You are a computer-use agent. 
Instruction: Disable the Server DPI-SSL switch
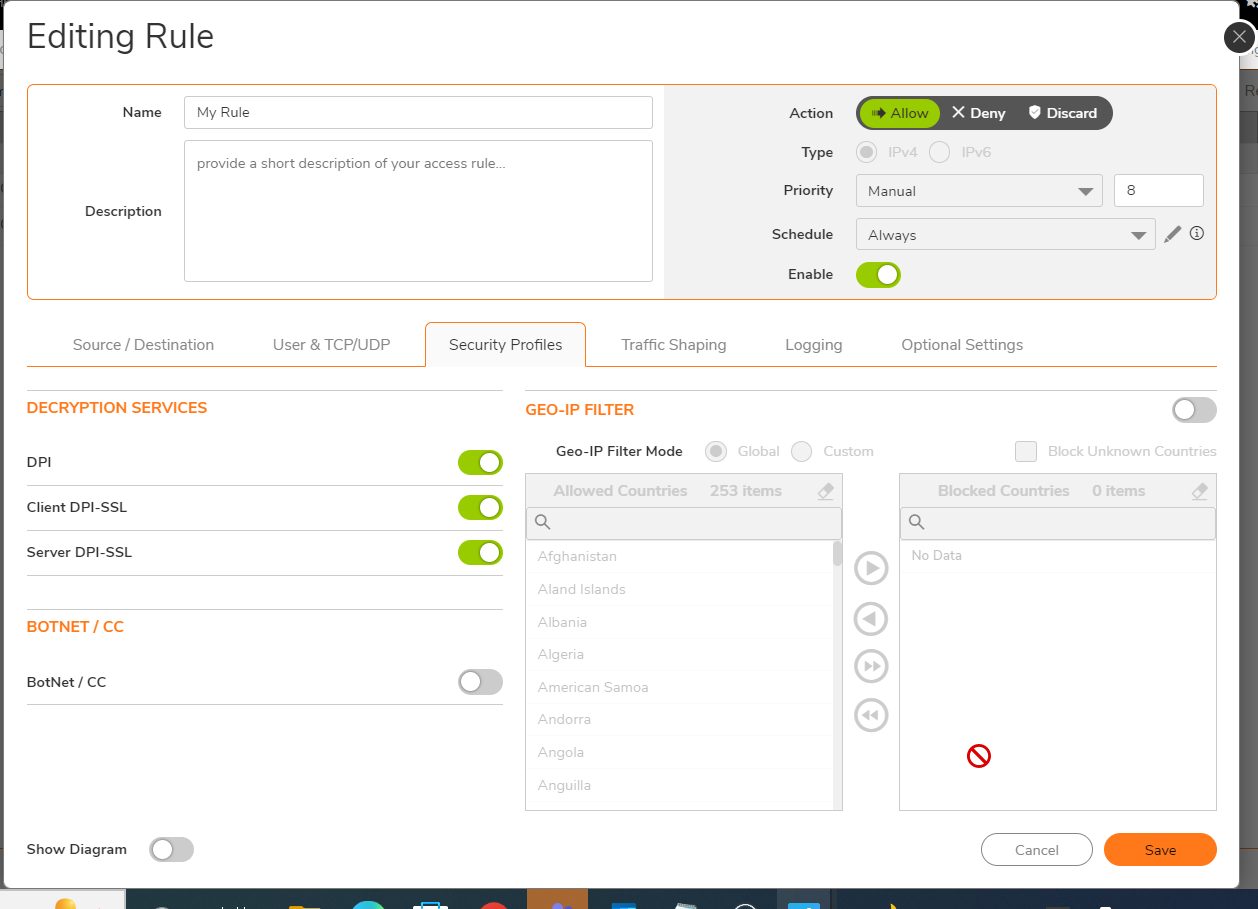[x=480, y=552]
